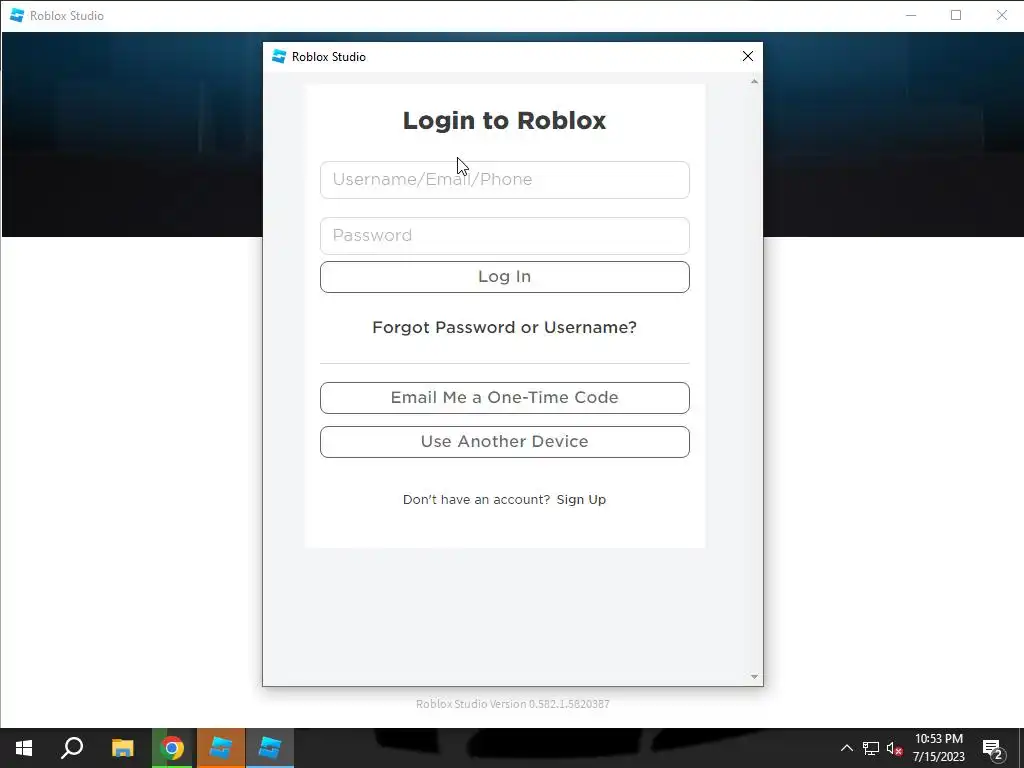Click the Roblox Studio Version text

(x=513, y=704)
